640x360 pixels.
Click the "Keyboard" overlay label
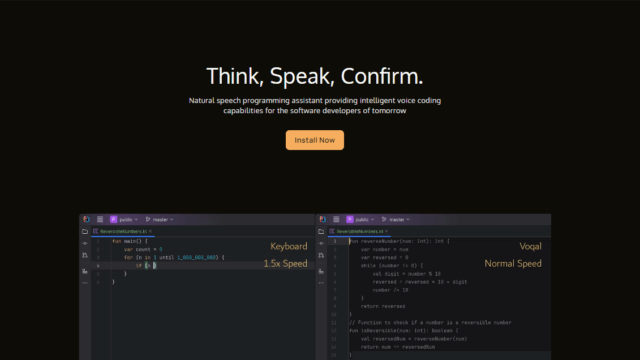(289, 247)
